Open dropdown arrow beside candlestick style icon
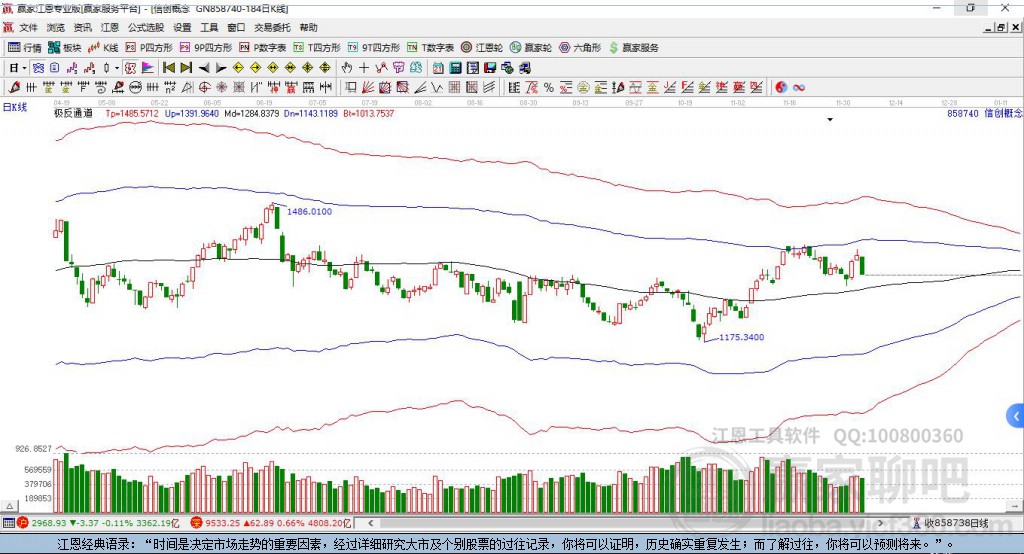 (117, 68)
